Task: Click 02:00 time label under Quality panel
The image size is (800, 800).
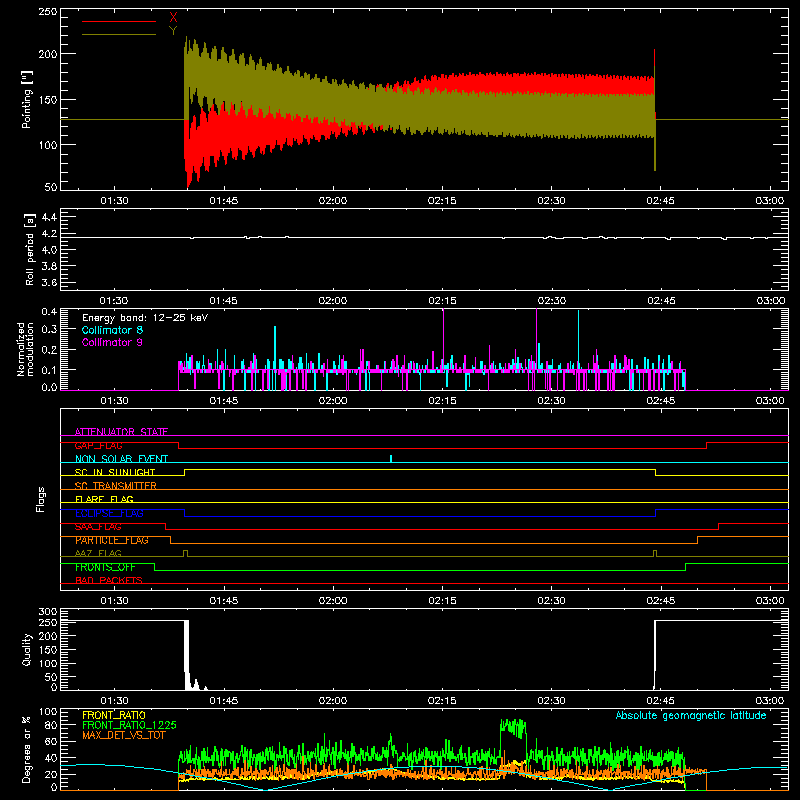Action: tap(333, 701)
